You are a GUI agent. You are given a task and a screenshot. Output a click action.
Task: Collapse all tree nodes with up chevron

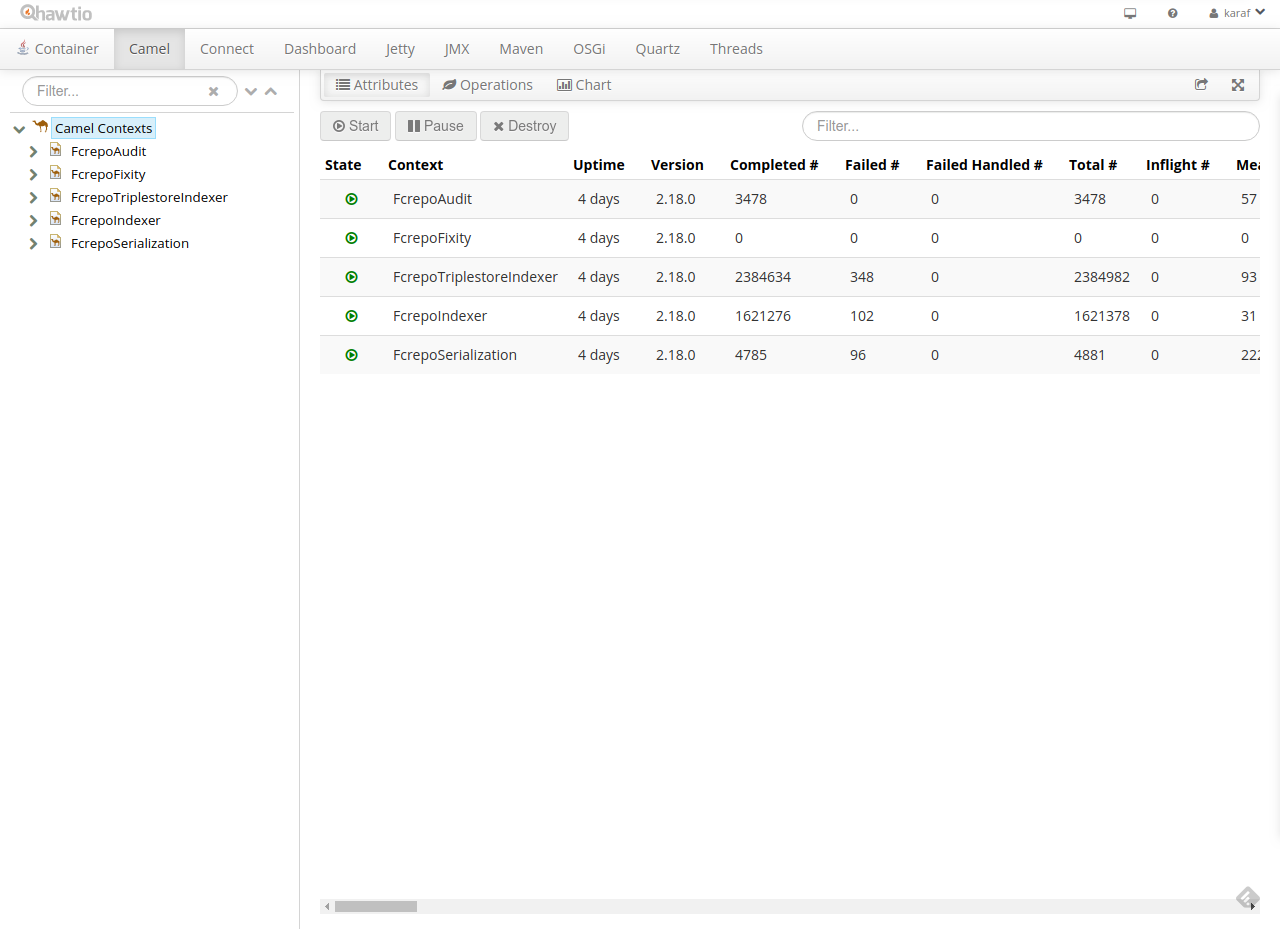click(271, 91)
